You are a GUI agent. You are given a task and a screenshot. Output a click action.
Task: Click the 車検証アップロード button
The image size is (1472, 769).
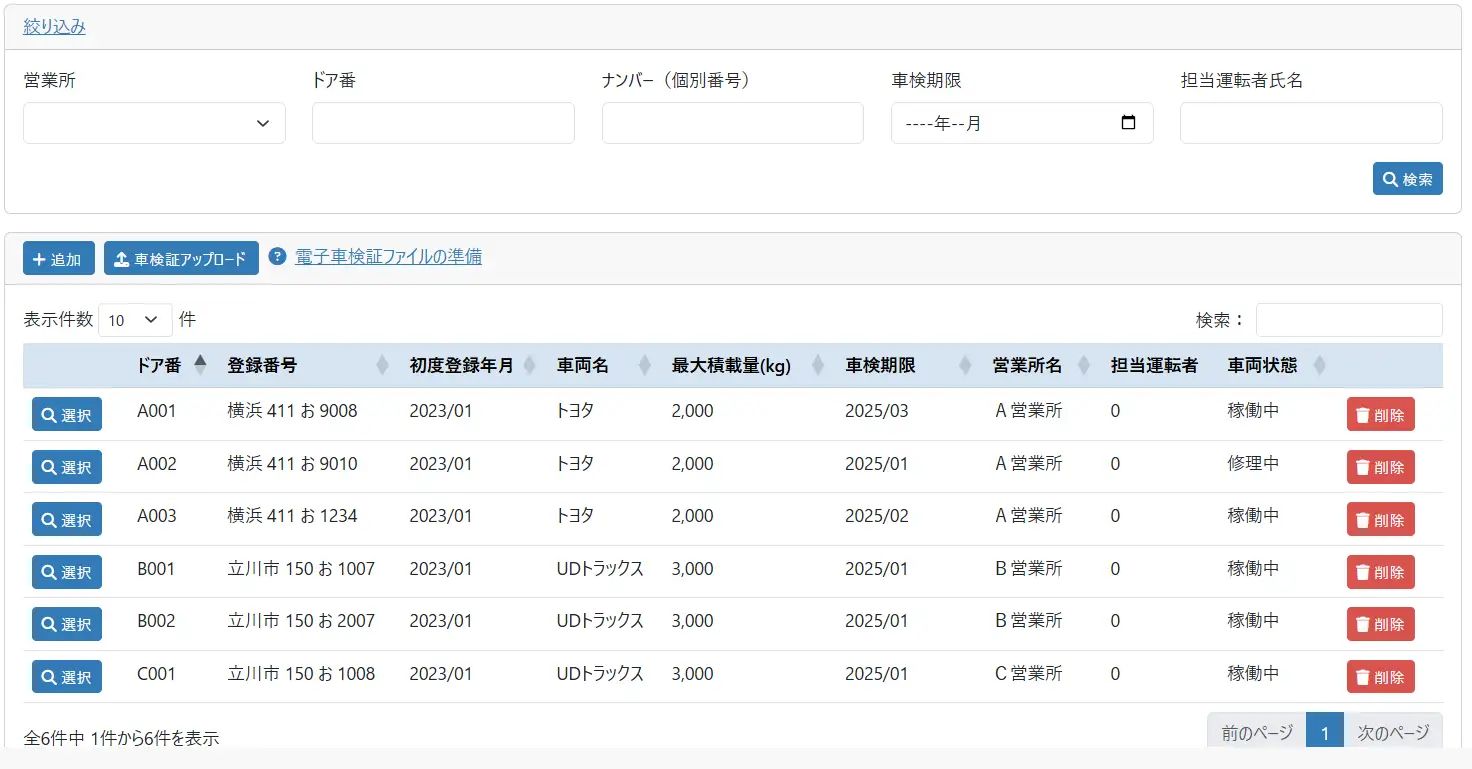coord(181,259)
